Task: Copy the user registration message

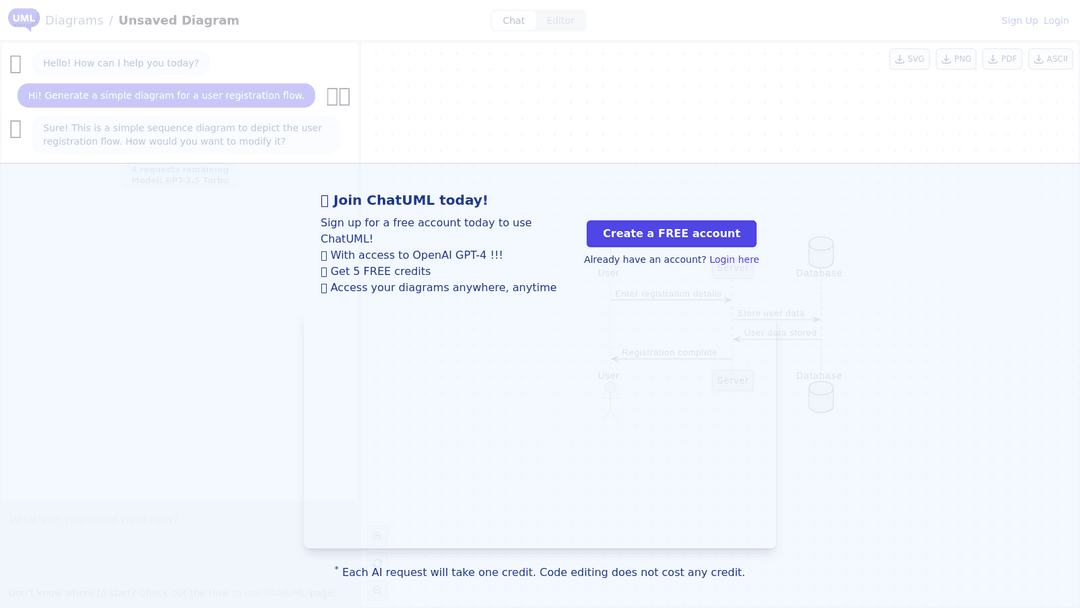Action: [x=346, y=95]
